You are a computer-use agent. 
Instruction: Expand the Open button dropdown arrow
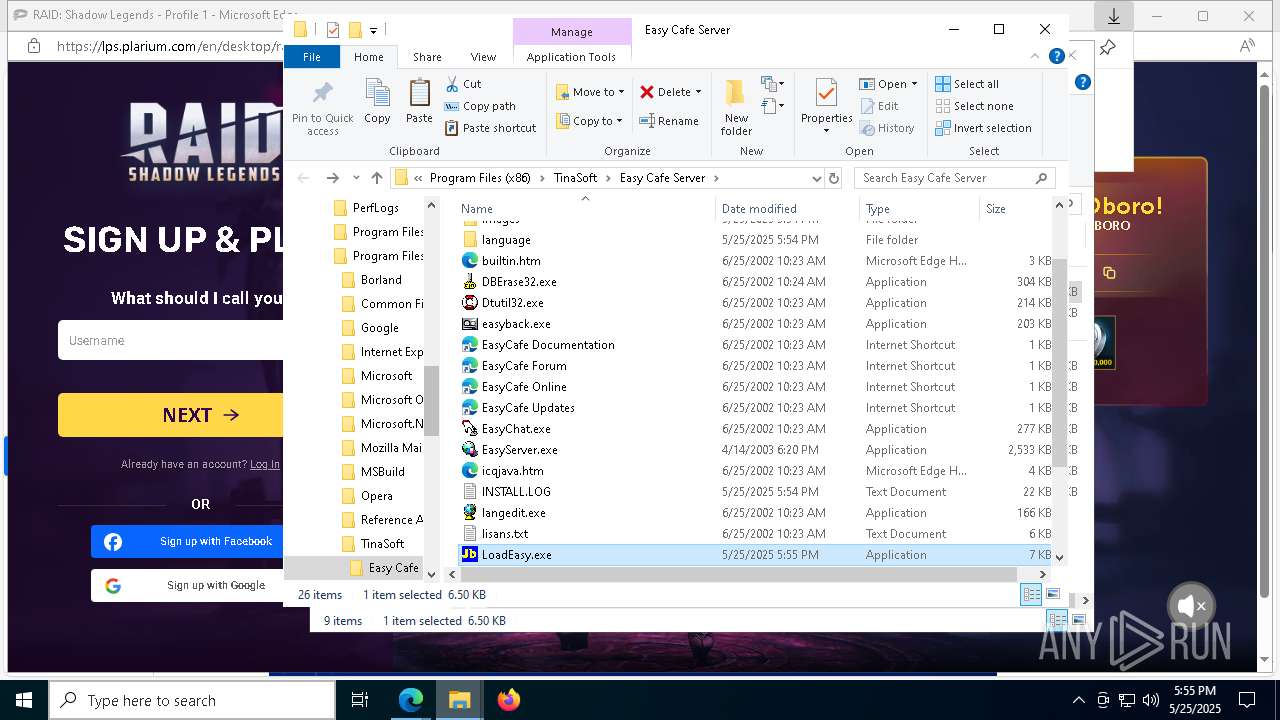pos(913,84)
